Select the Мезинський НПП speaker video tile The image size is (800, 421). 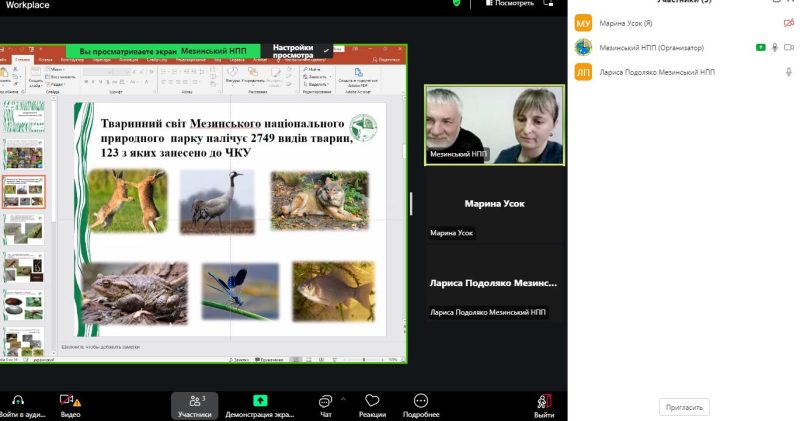click(494, 125)
